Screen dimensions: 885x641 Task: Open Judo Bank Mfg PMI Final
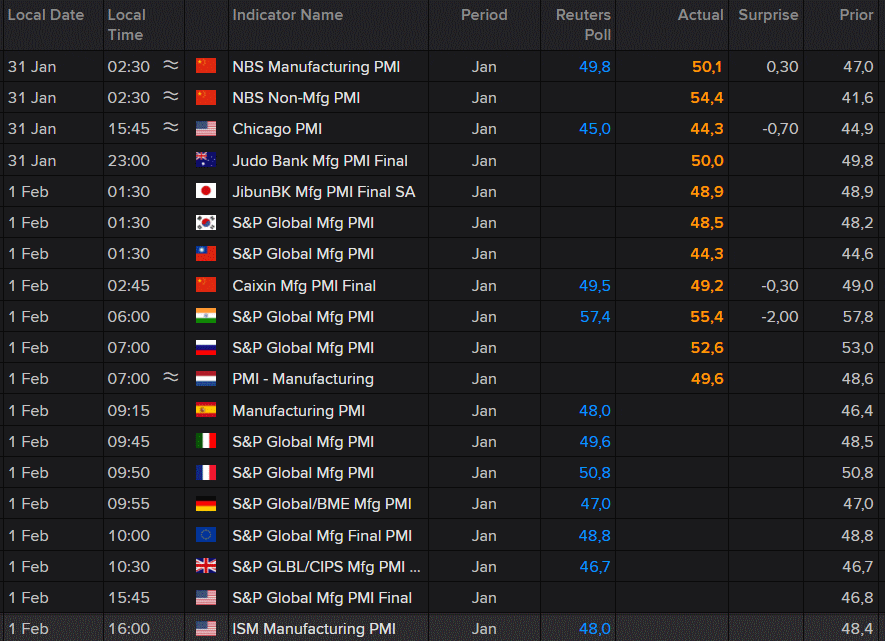320,161
